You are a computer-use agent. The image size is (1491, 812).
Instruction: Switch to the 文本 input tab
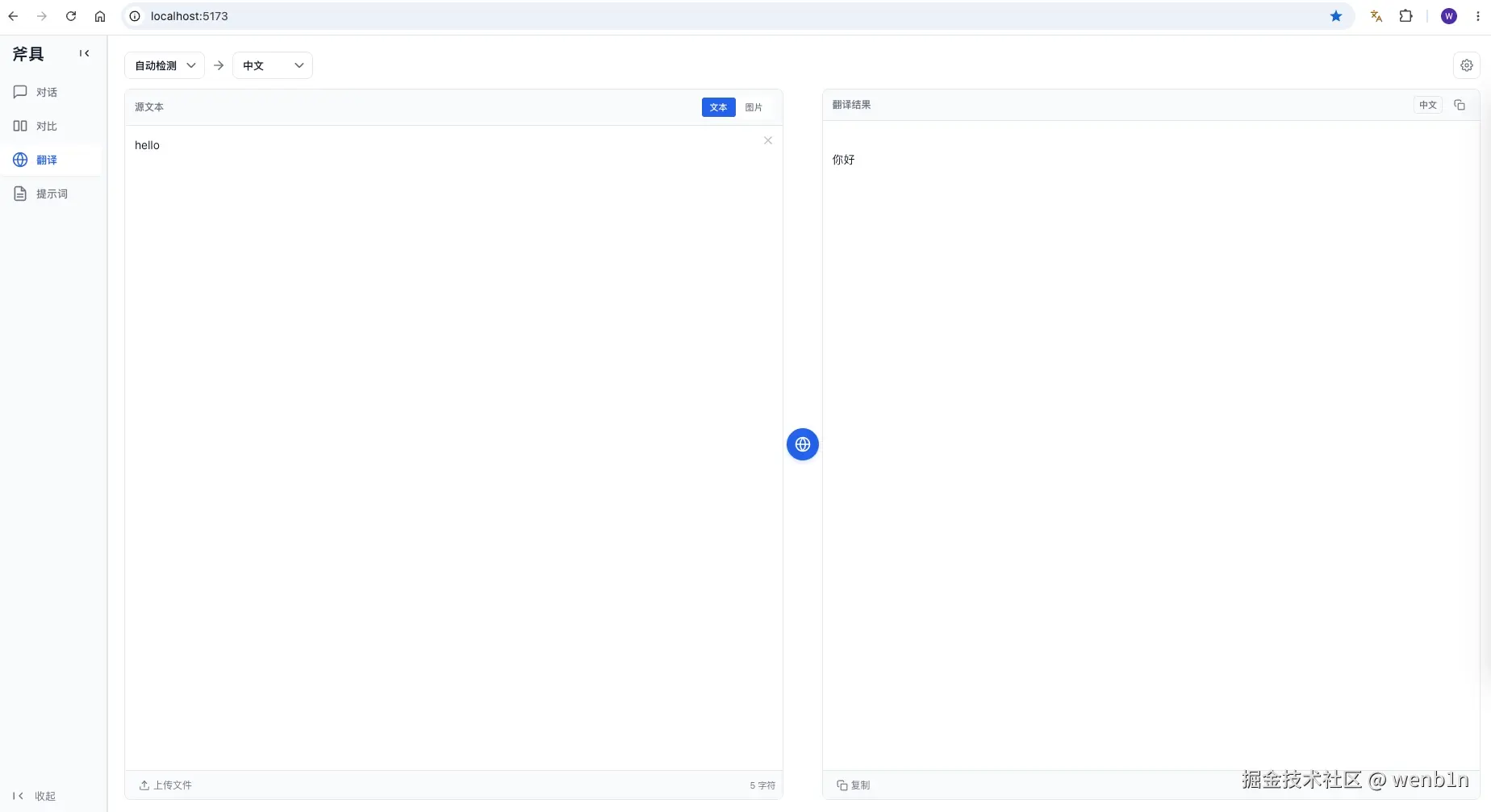[x=718, y=107]
